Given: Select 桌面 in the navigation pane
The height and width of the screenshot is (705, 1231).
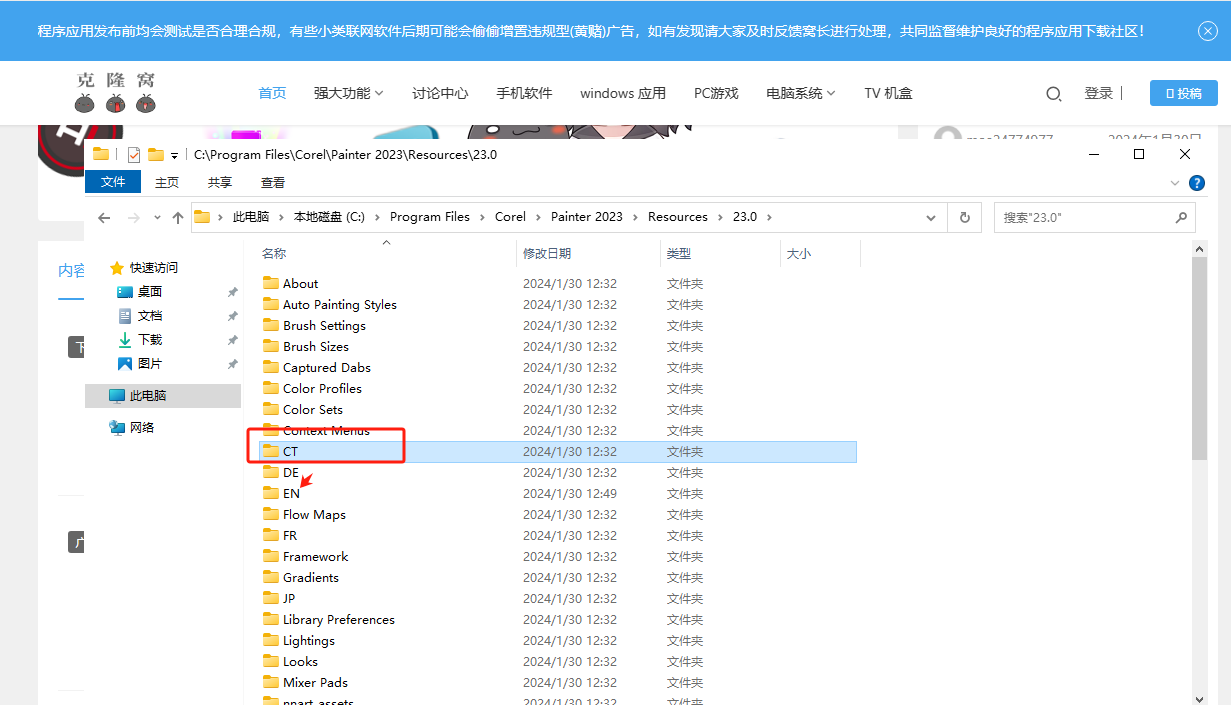Looking at the screenshot, I should (x=150, y=292).
